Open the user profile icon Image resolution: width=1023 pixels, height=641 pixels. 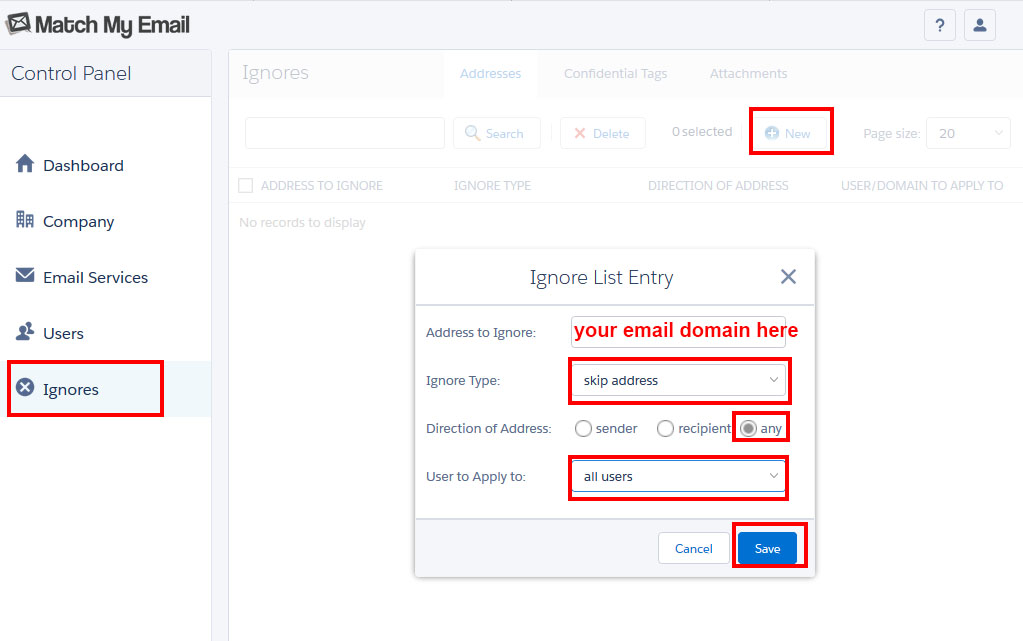coord(979,26)
